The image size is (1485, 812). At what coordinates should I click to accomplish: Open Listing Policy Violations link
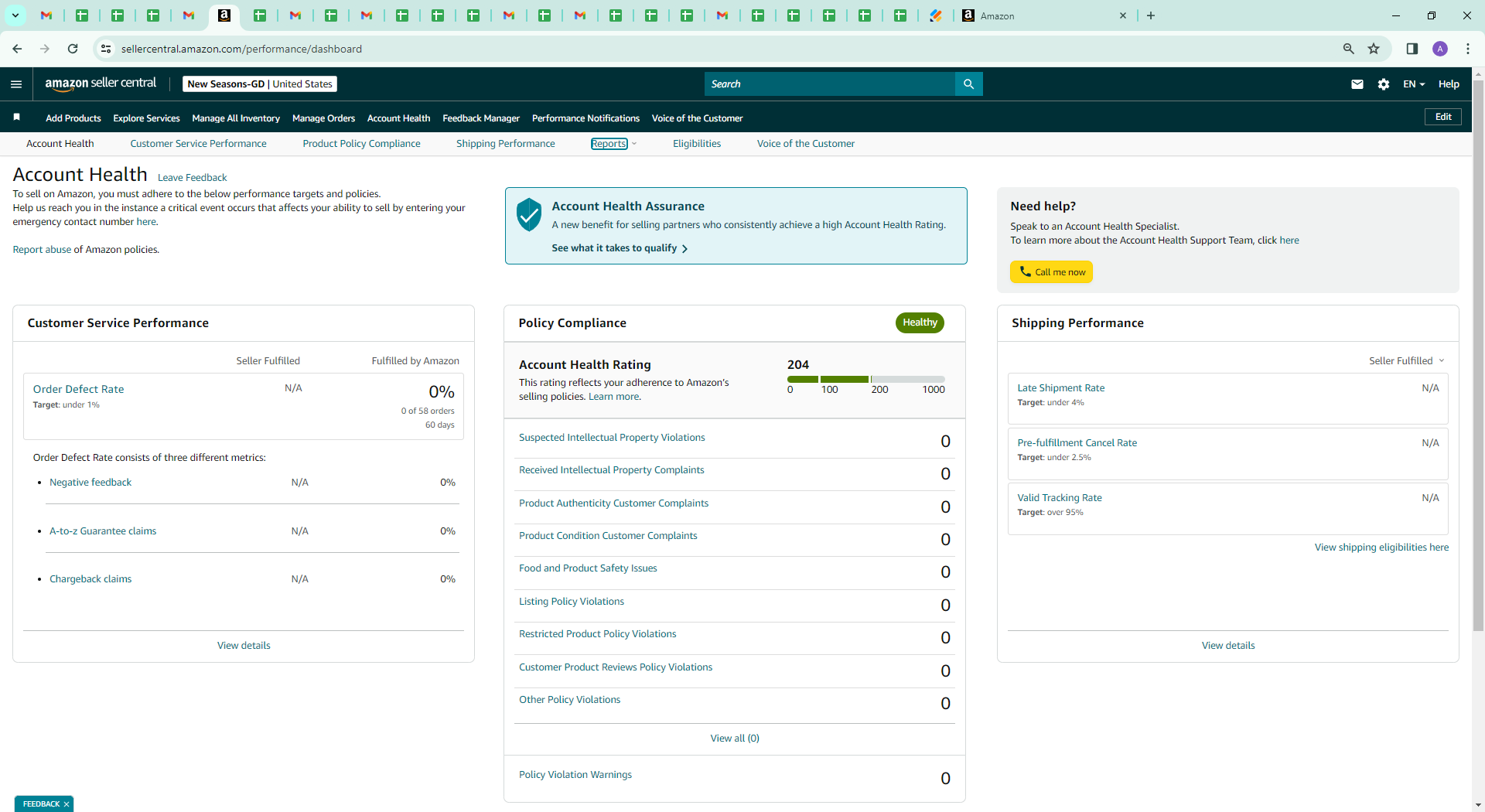[x=572, y=602]
